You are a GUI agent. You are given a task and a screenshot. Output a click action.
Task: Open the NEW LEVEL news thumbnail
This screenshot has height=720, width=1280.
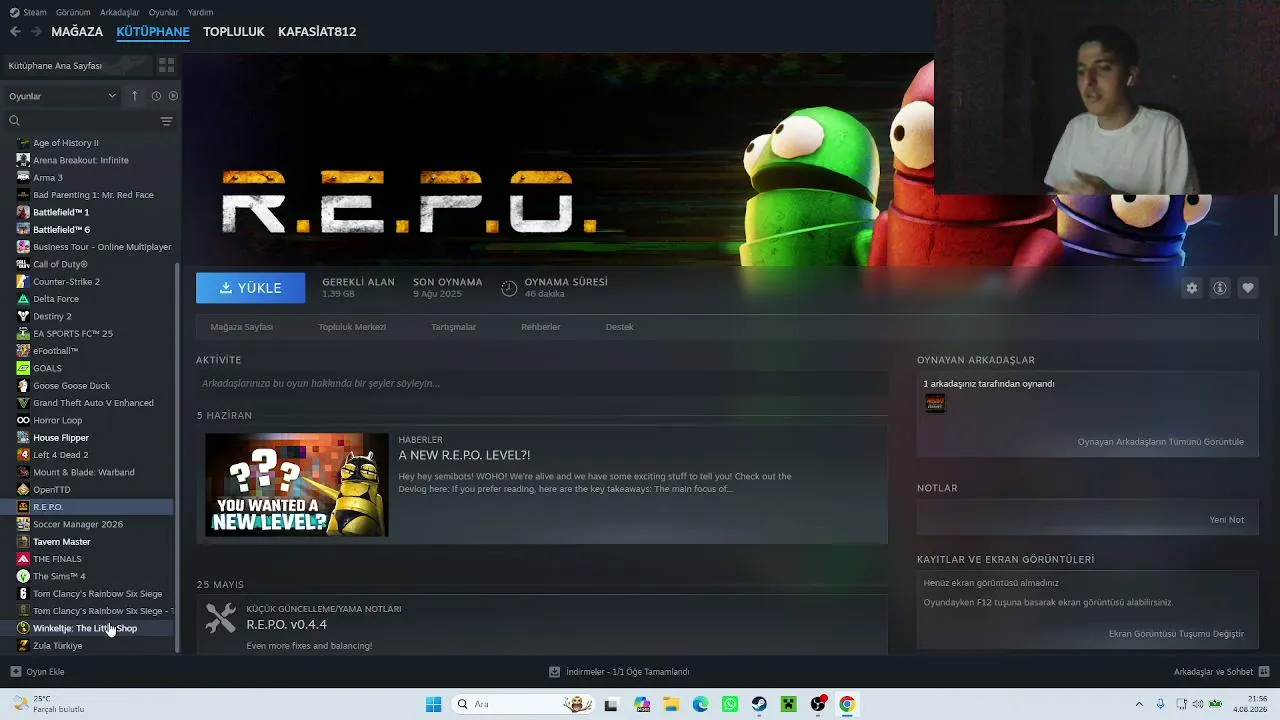[297, 485]
